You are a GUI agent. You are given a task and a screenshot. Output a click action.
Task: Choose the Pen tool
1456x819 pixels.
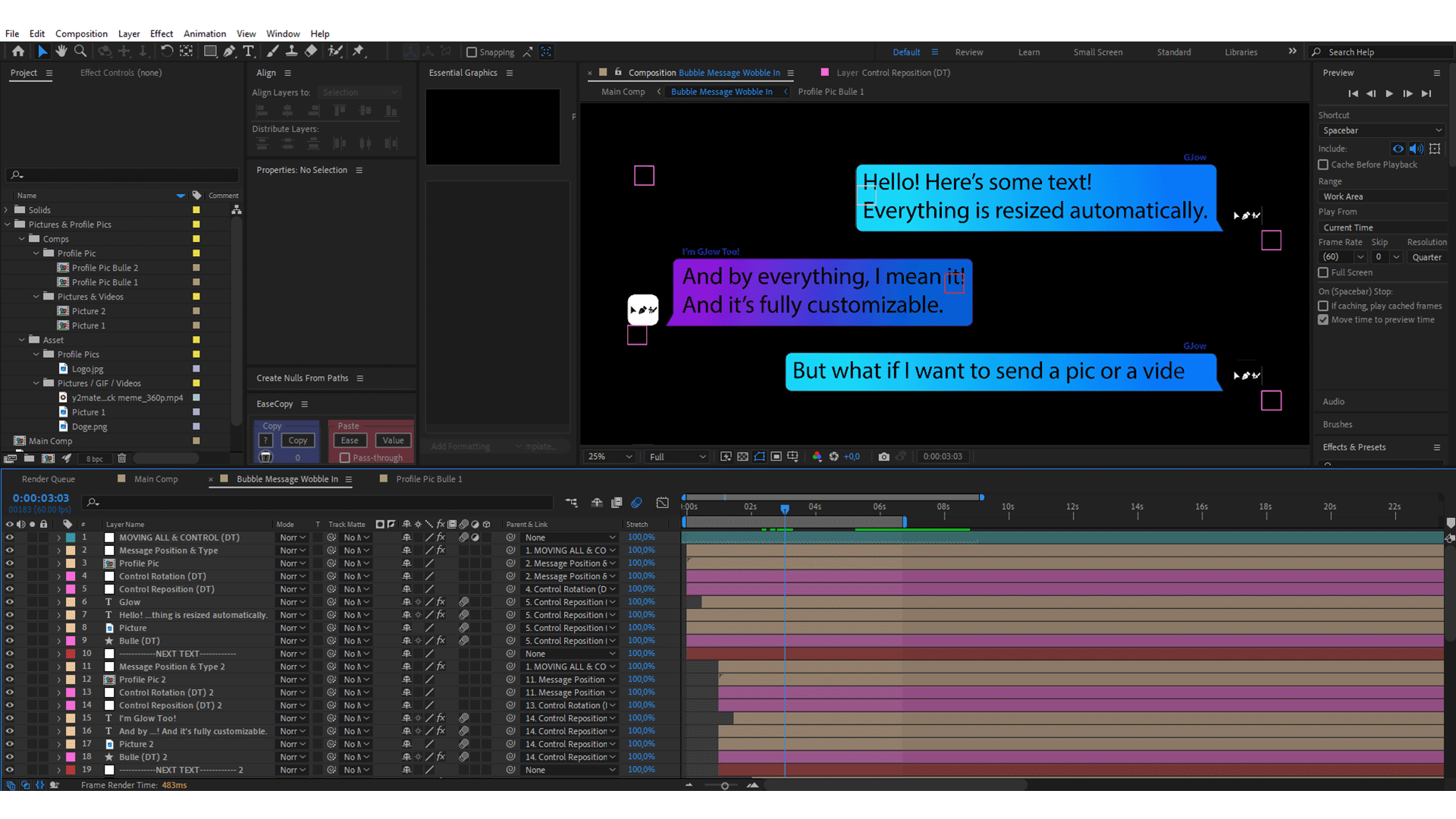pyautogui.click(x=229, y=52)
